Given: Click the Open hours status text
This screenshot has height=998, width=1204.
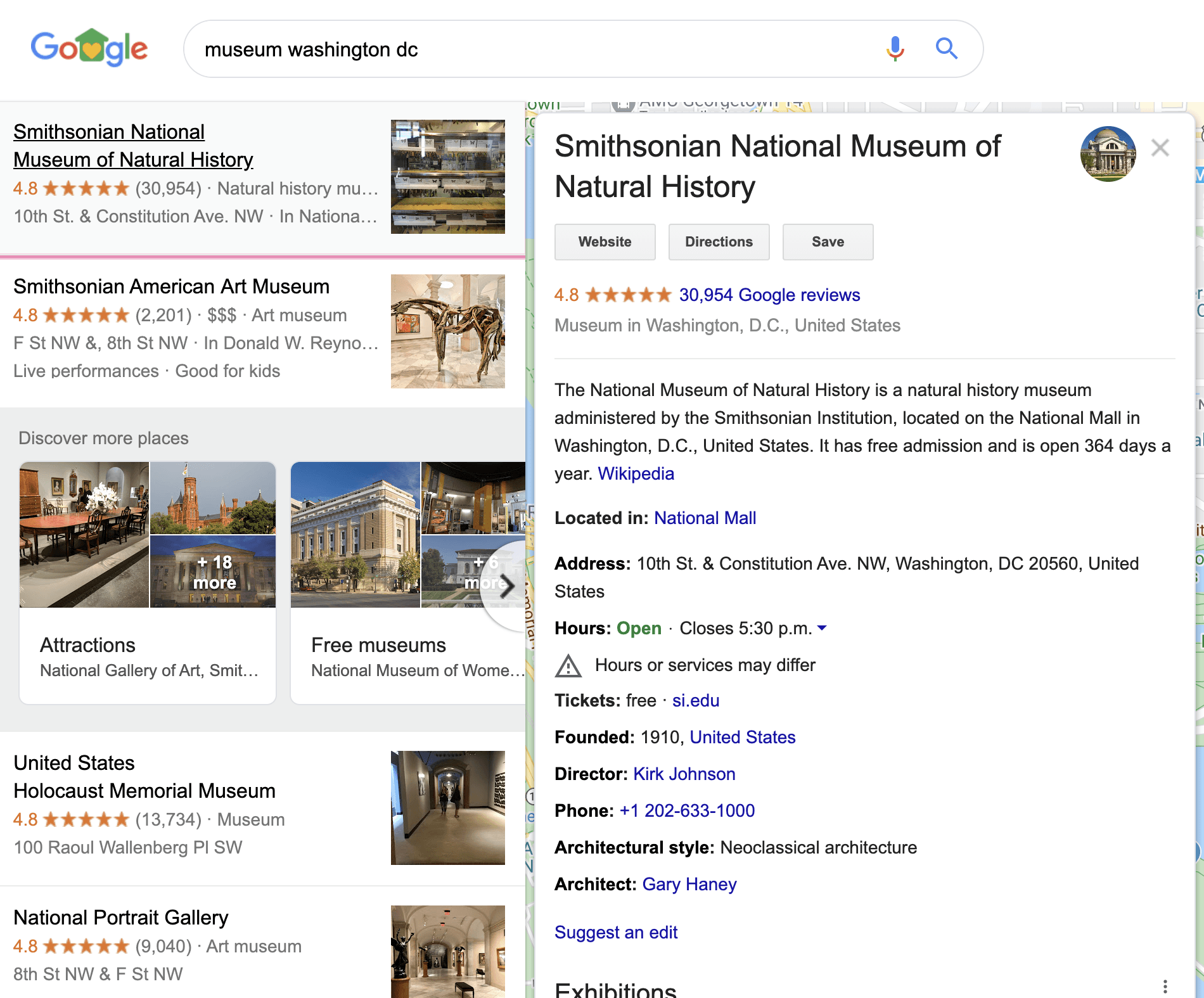Looking at the screenshot, I should tap(639, 629).
